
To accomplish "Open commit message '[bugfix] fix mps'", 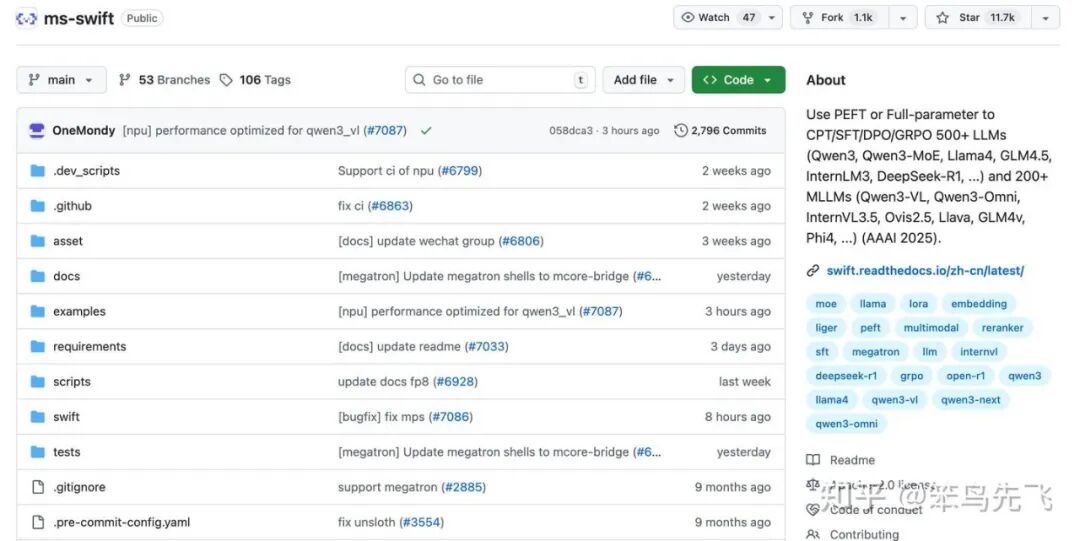I will [381, 417].
